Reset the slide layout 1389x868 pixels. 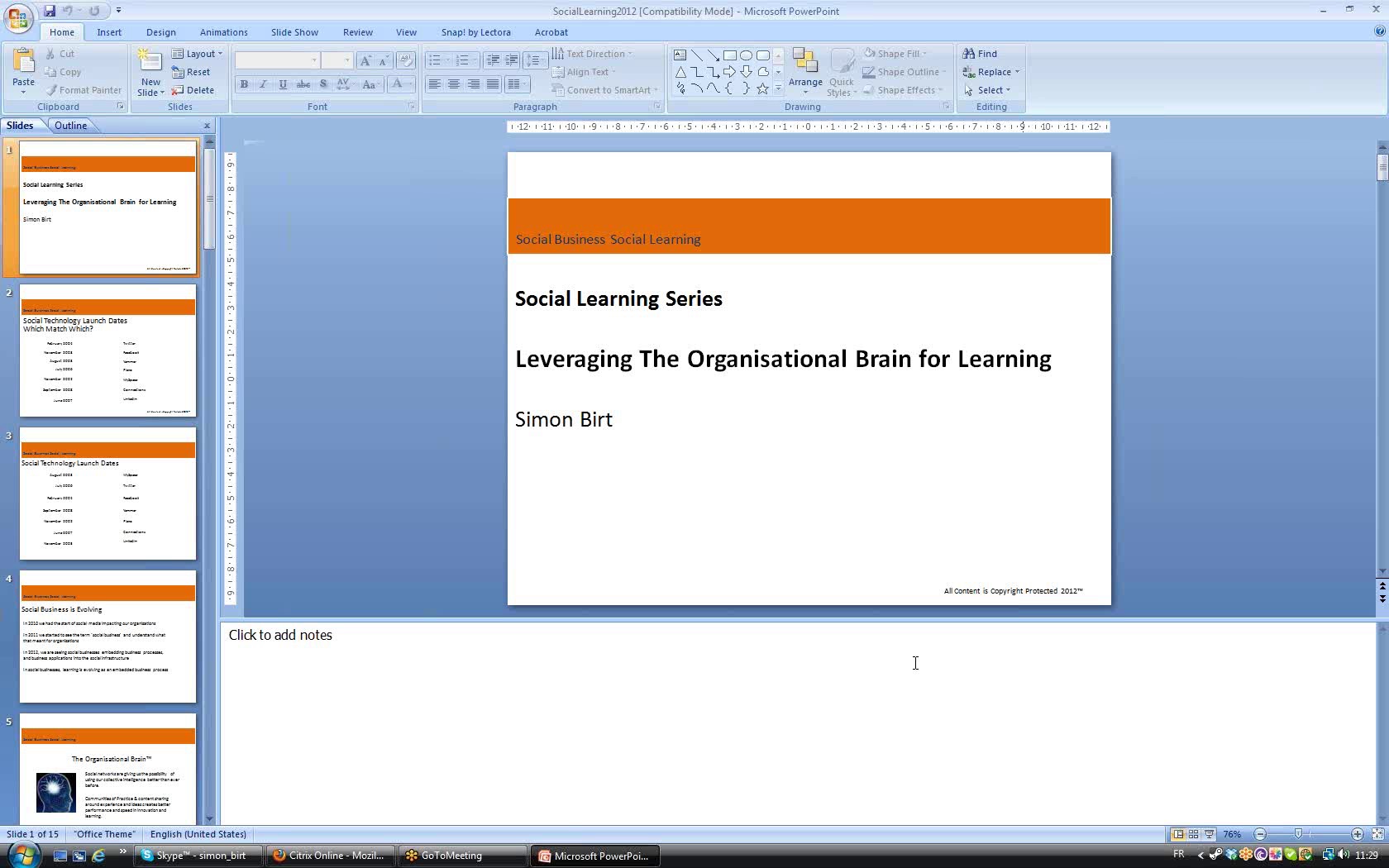[191, 72]
